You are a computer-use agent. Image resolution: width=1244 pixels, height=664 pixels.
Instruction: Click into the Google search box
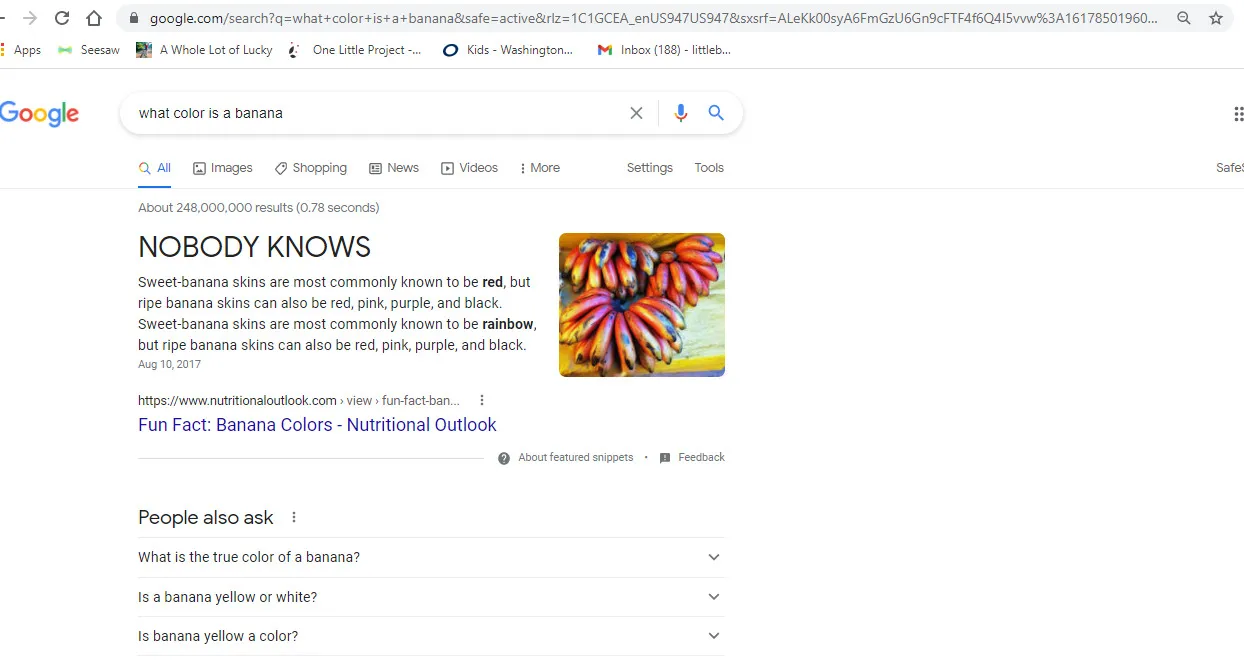[x=376, y=113]
